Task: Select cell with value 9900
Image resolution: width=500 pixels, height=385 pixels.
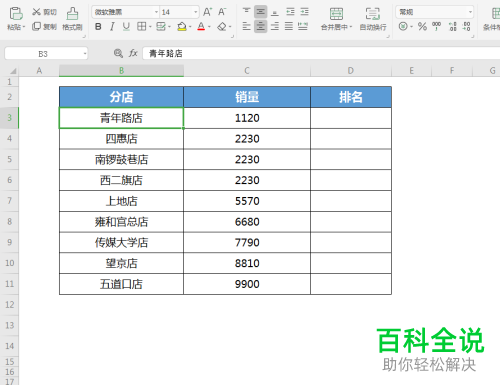Action: tap(247, 284)
